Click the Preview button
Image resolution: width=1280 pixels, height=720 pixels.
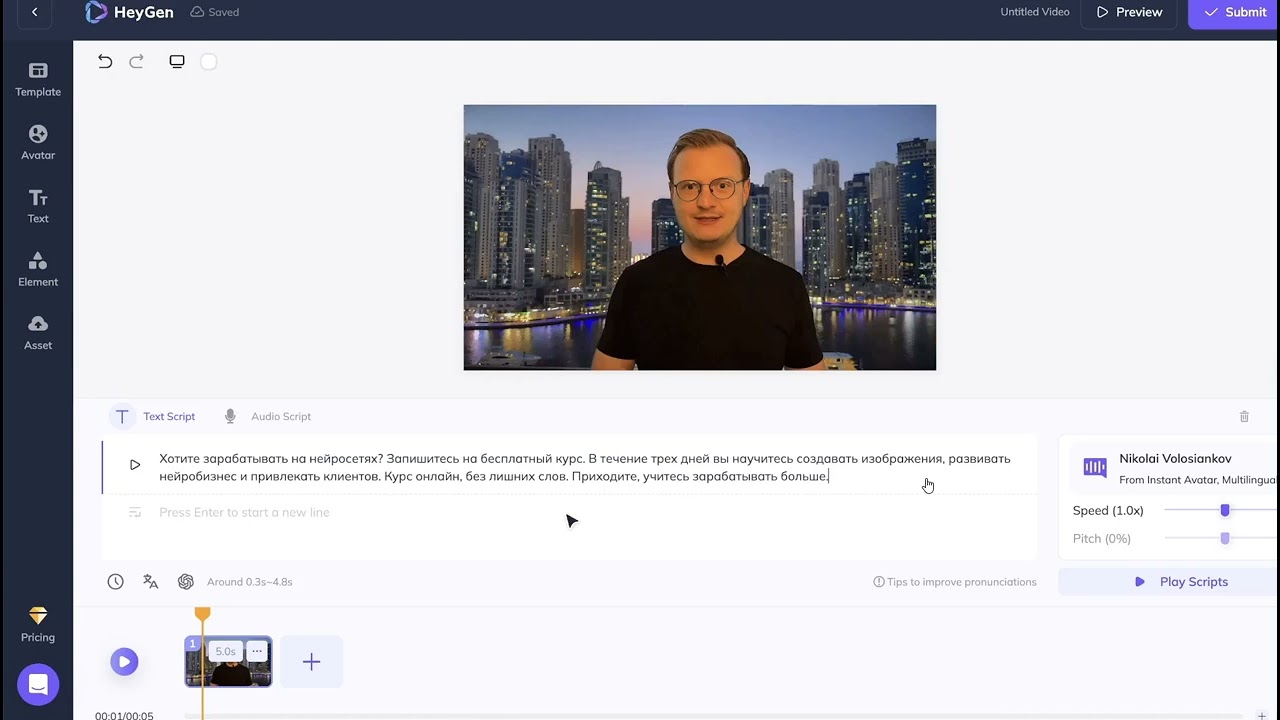(x=1129, y=12)
